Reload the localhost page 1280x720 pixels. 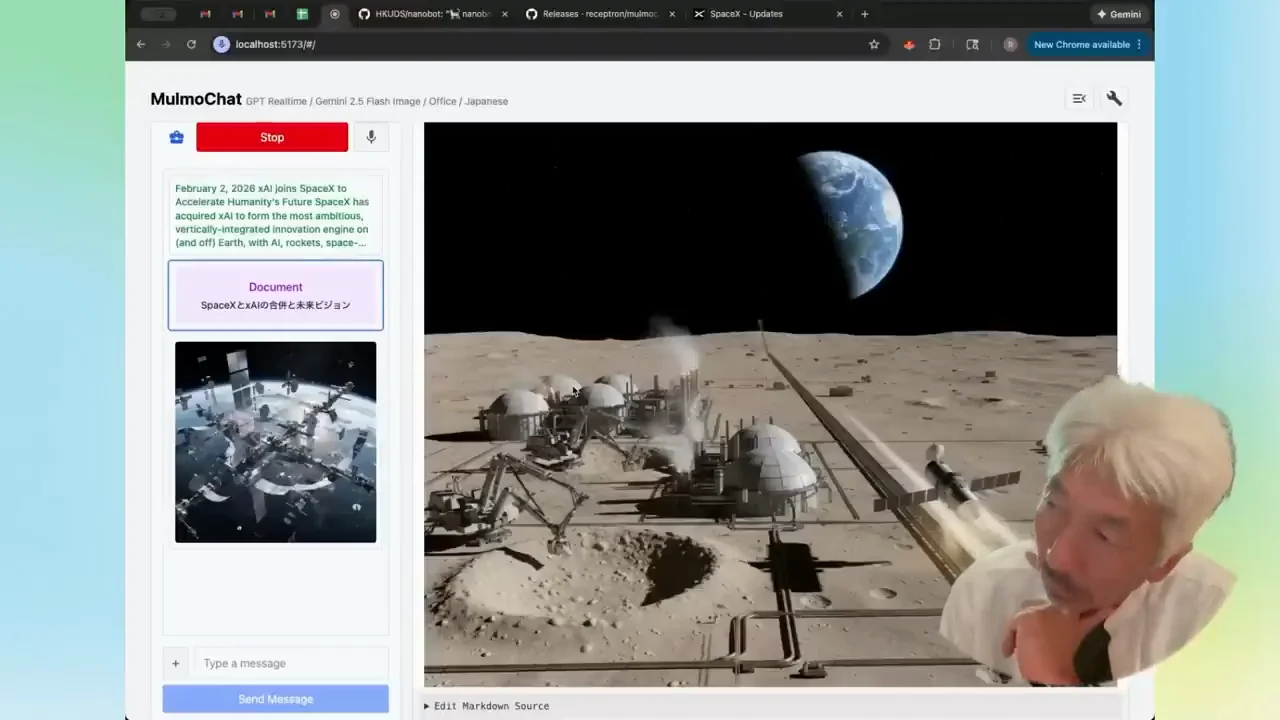pos(191,44)
